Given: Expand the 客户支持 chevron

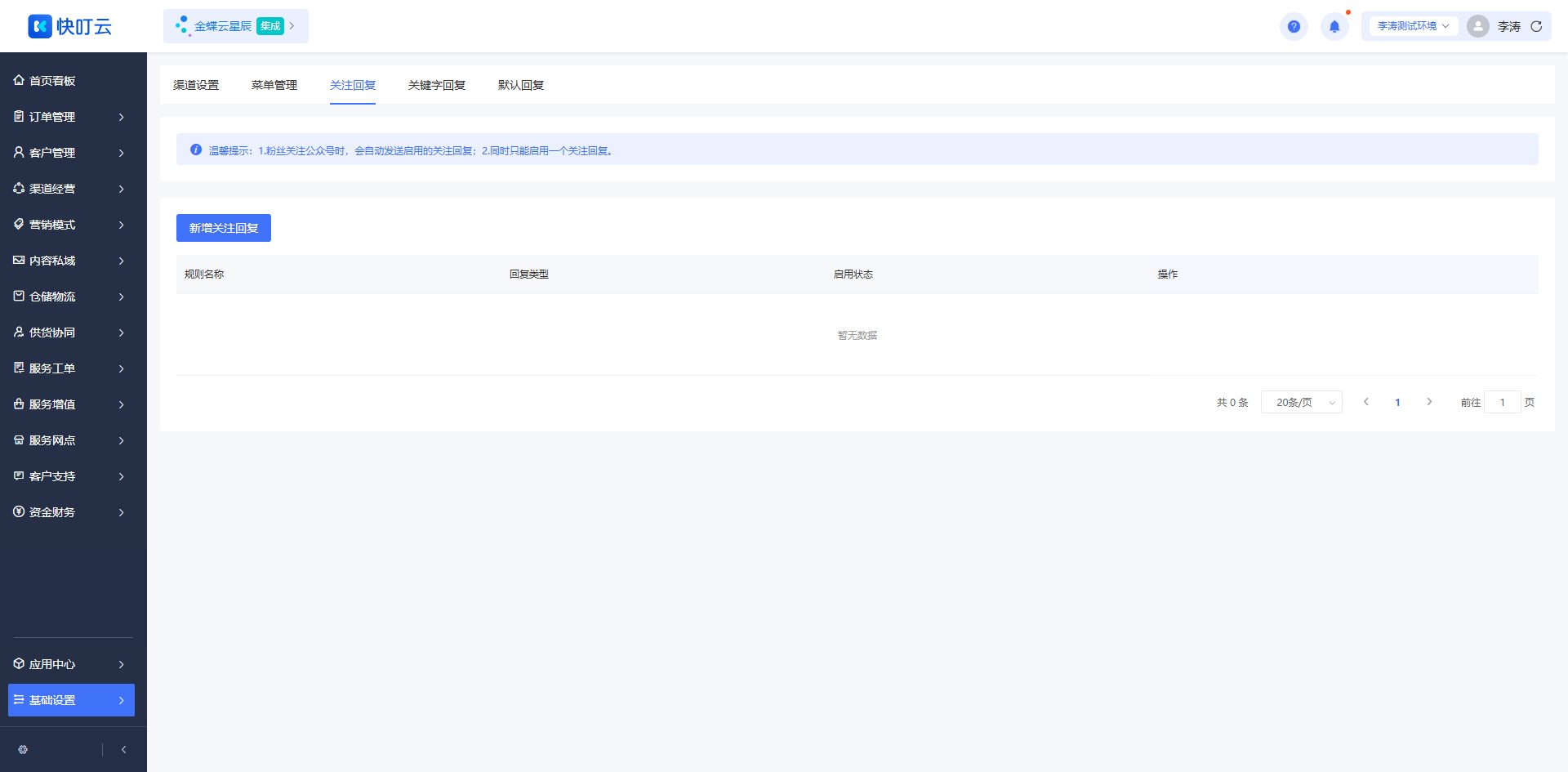Looking at the screenshot, I should [121, 476].
